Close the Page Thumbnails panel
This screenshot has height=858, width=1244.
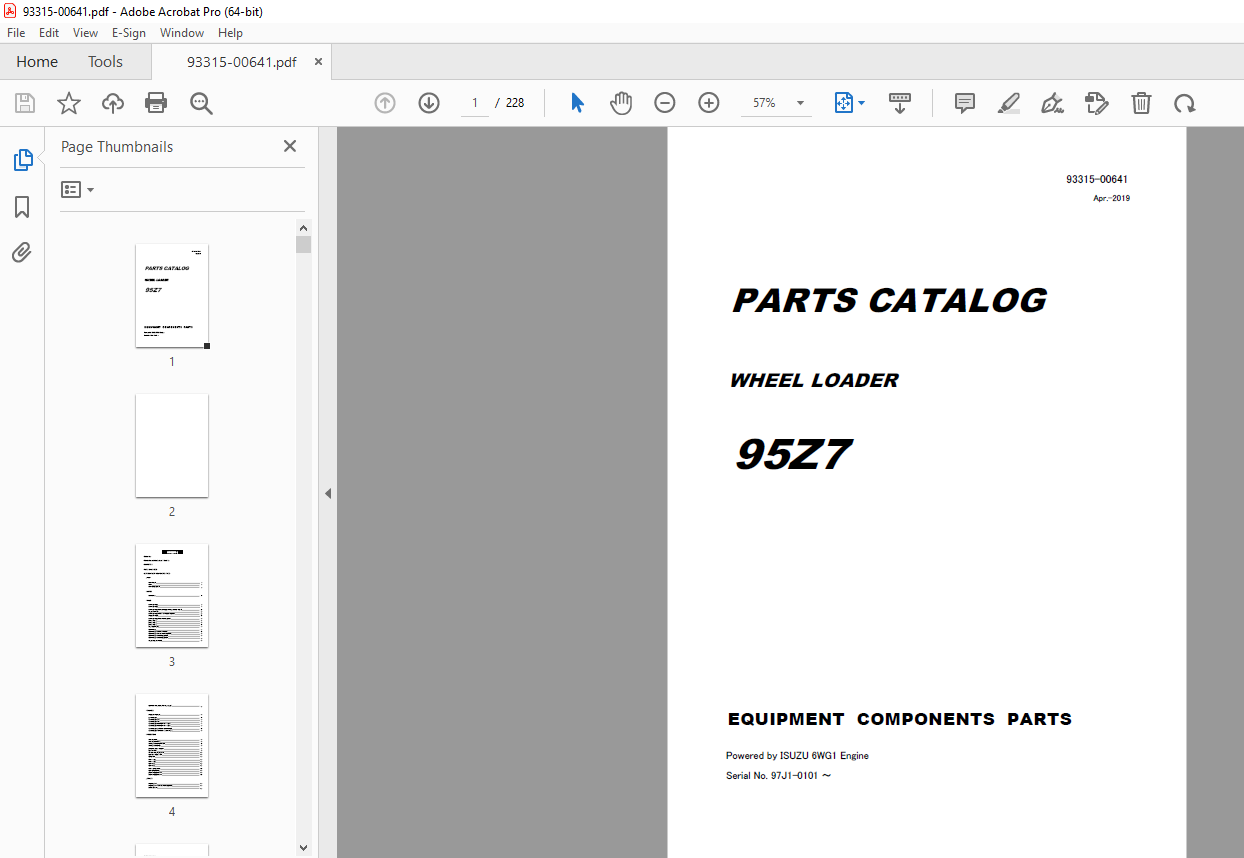pos(290,146)
